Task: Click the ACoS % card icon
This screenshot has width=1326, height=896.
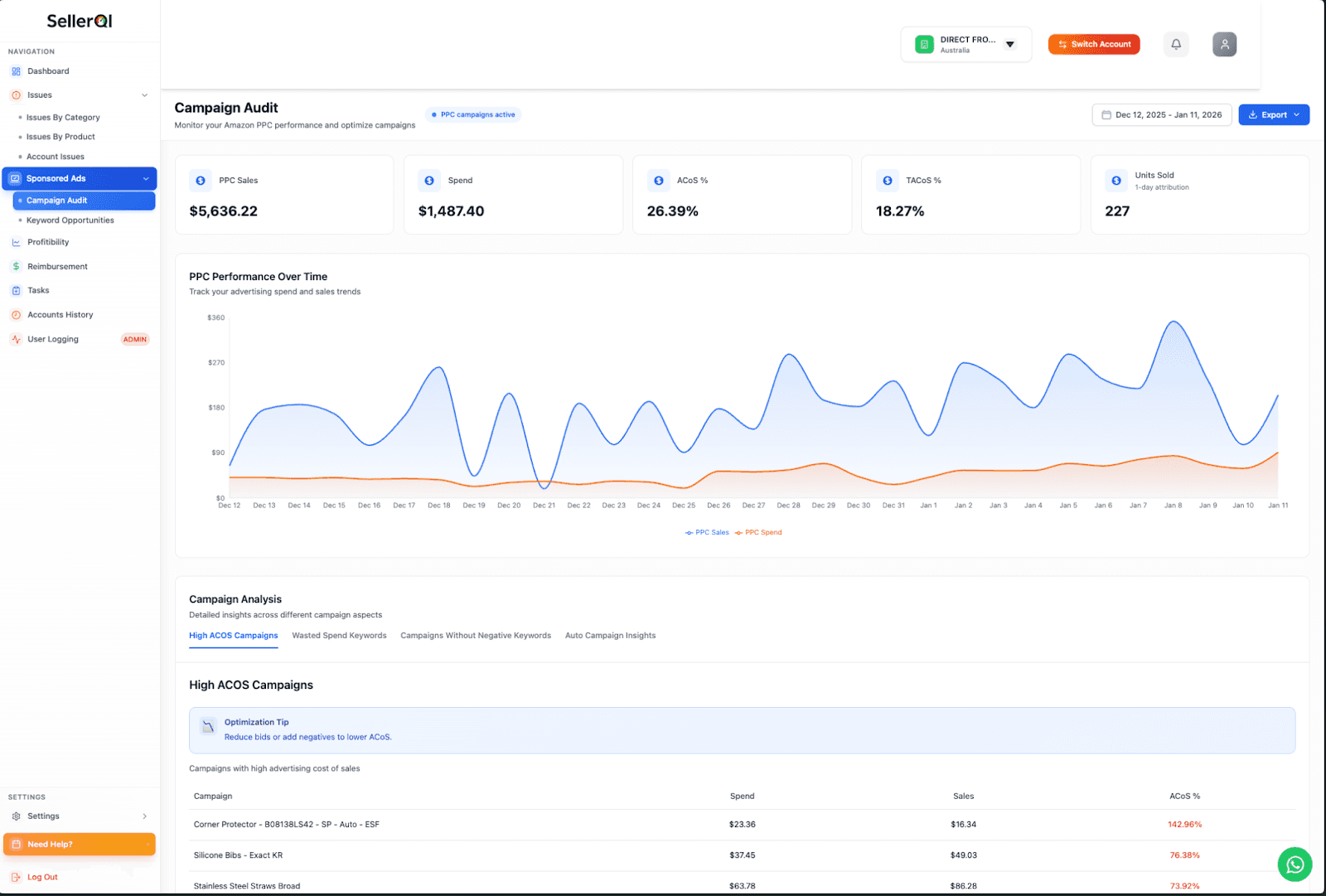Action: point(658,181)
